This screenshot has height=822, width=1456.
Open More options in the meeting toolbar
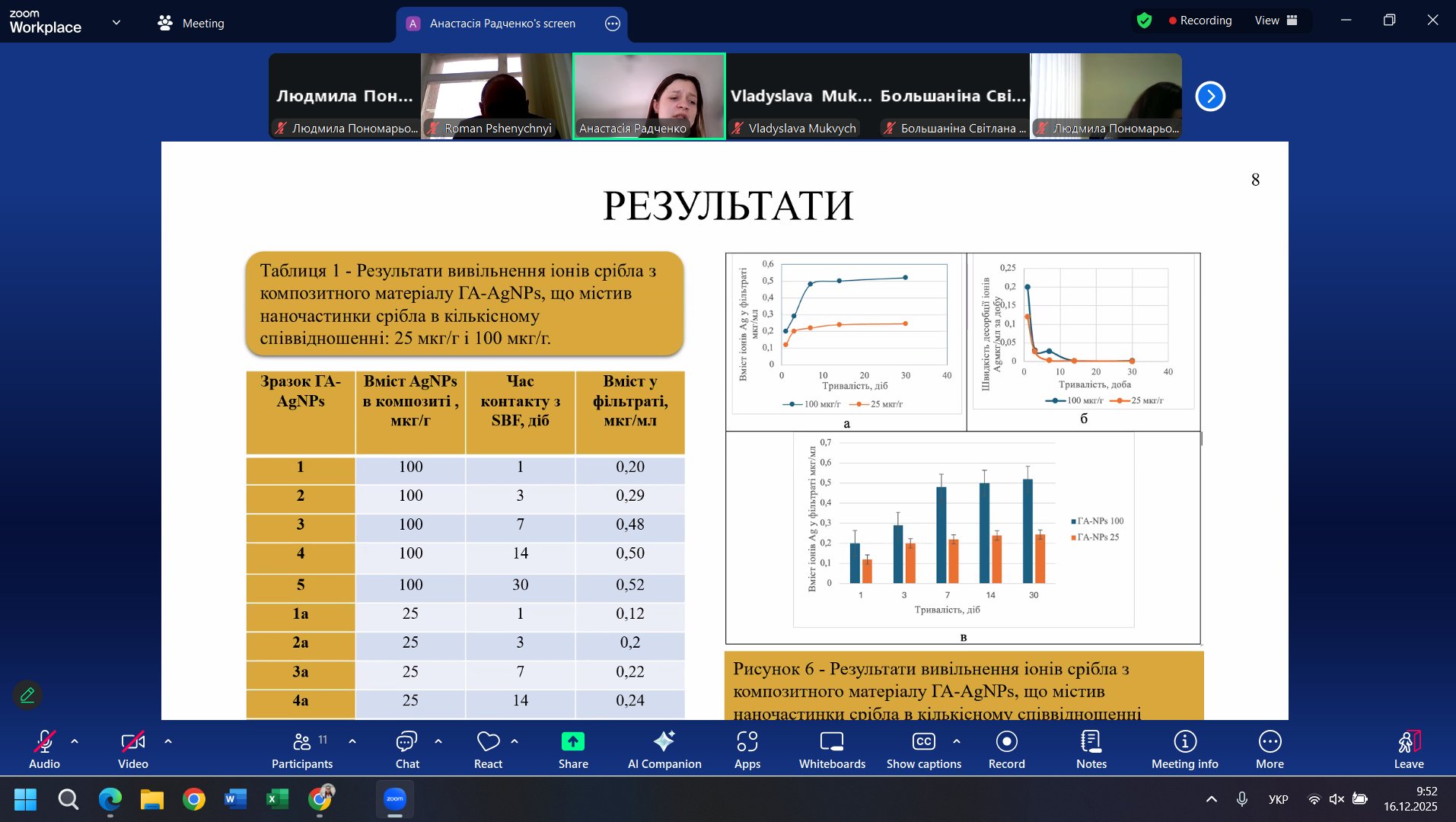tap(1270, 750)
